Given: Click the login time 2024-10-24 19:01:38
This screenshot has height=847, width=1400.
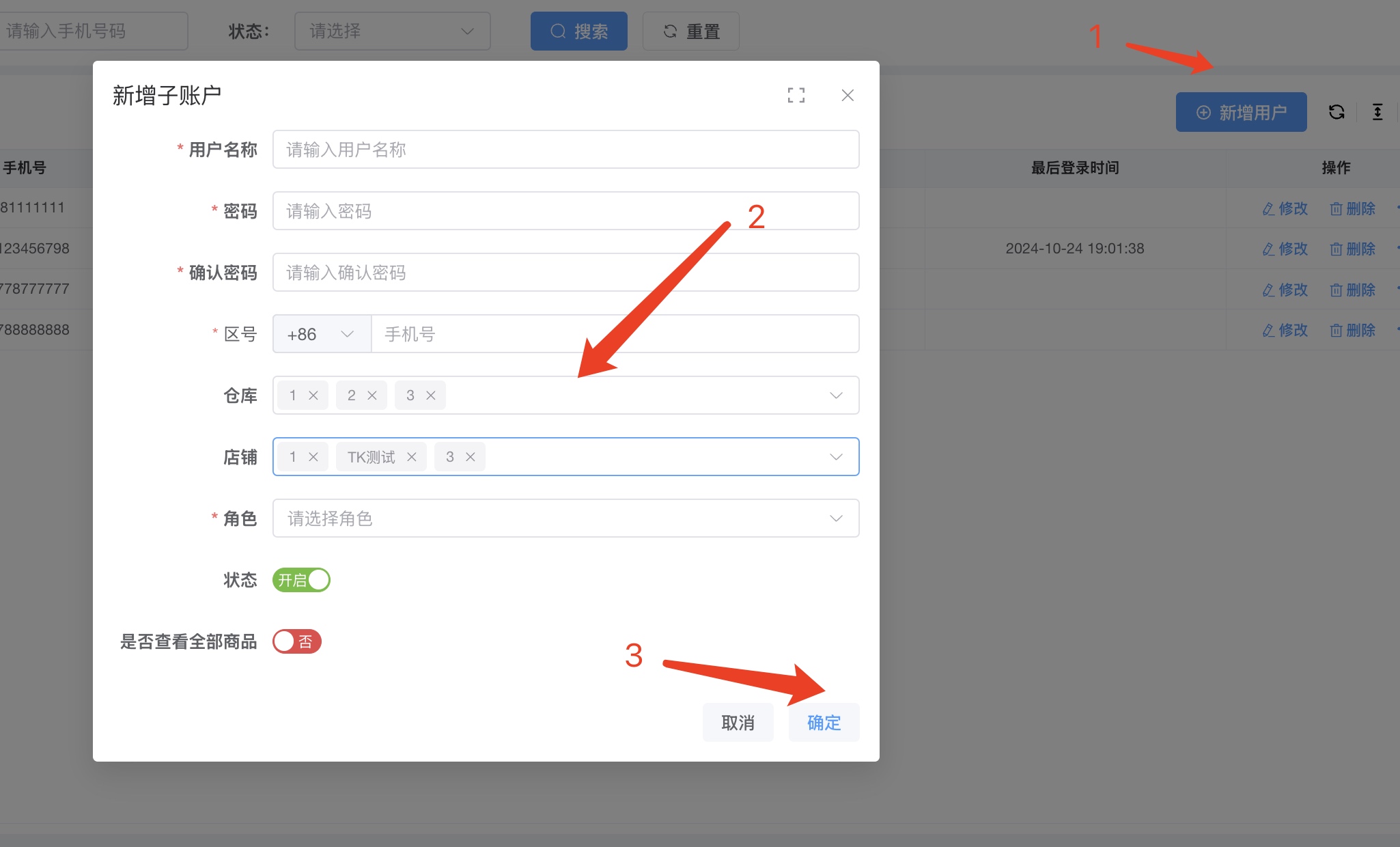Looking at the screenshot, I should point(1075,249).
